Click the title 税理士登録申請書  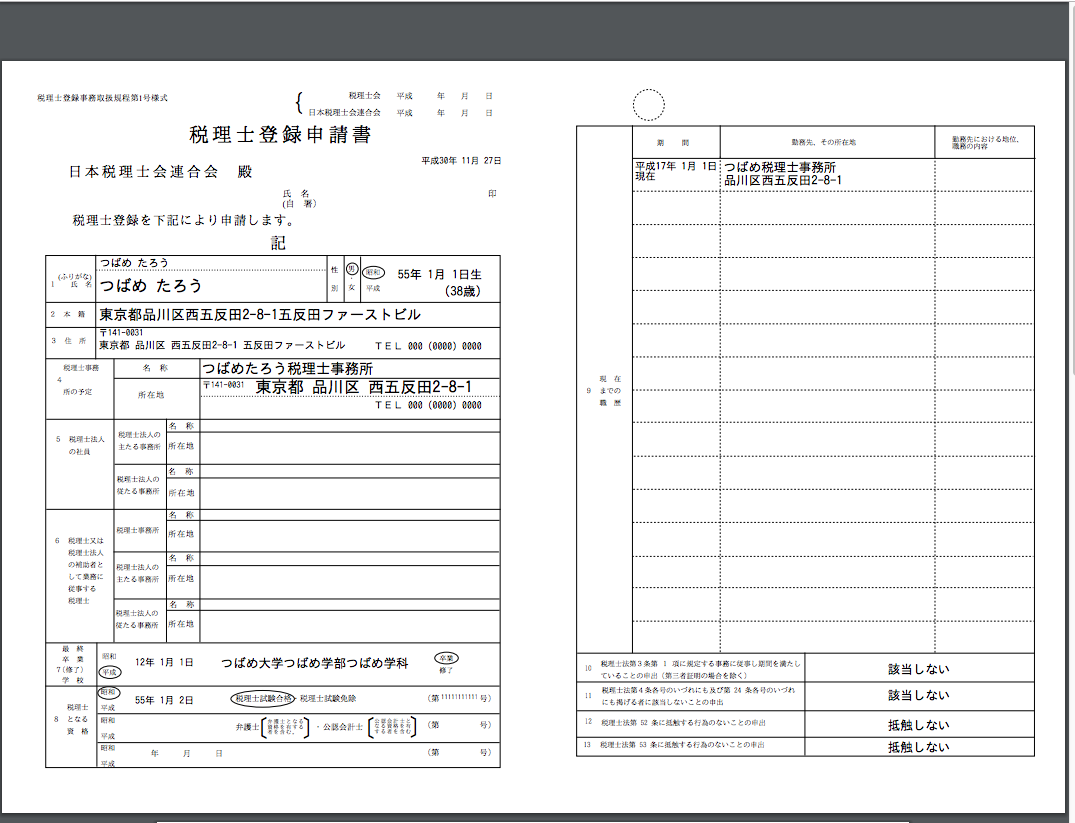tap(280, 134)
